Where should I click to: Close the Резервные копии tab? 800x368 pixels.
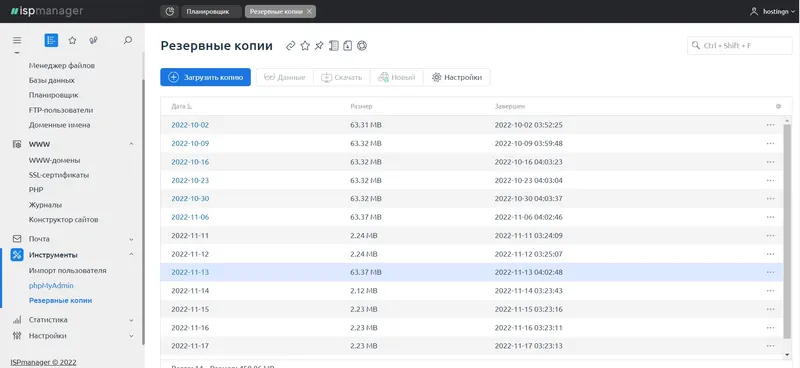pos(309,11)
